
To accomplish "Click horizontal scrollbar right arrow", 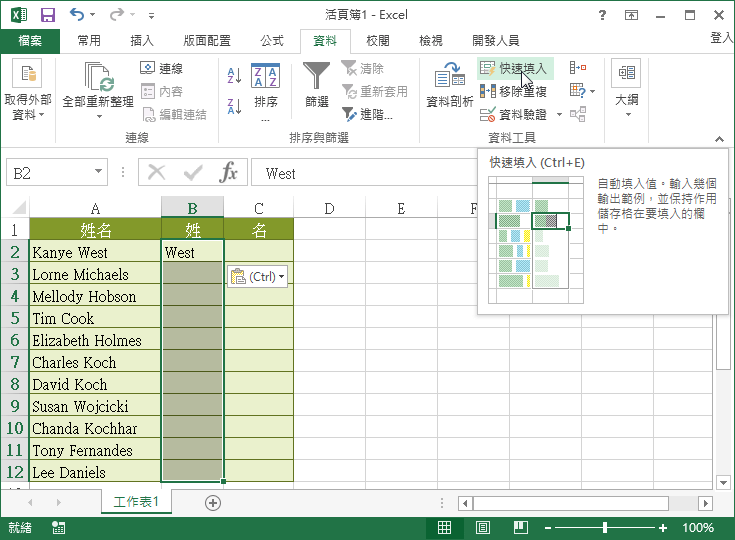I will [x=705, y=503].
